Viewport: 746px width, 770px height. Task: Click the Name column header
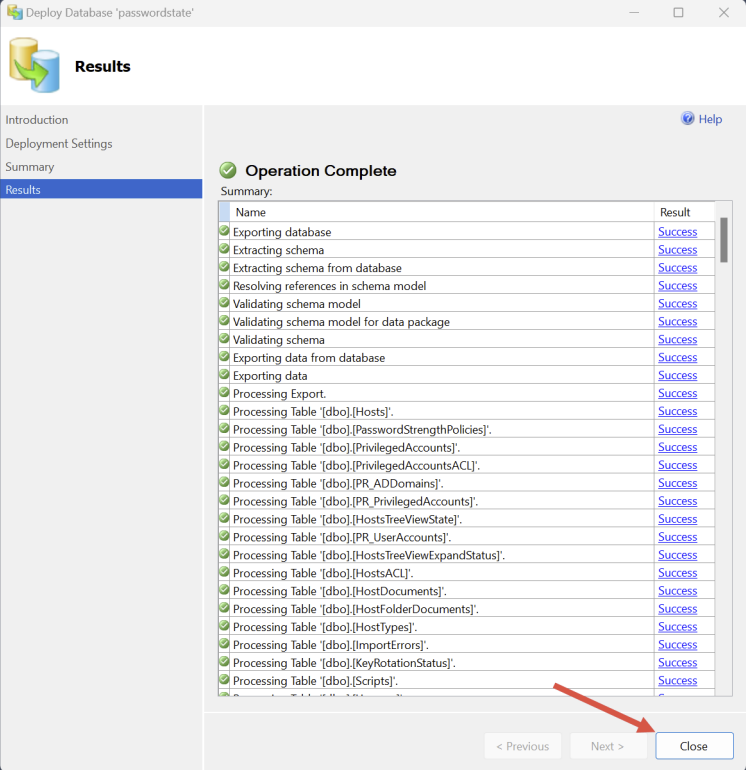442,212
